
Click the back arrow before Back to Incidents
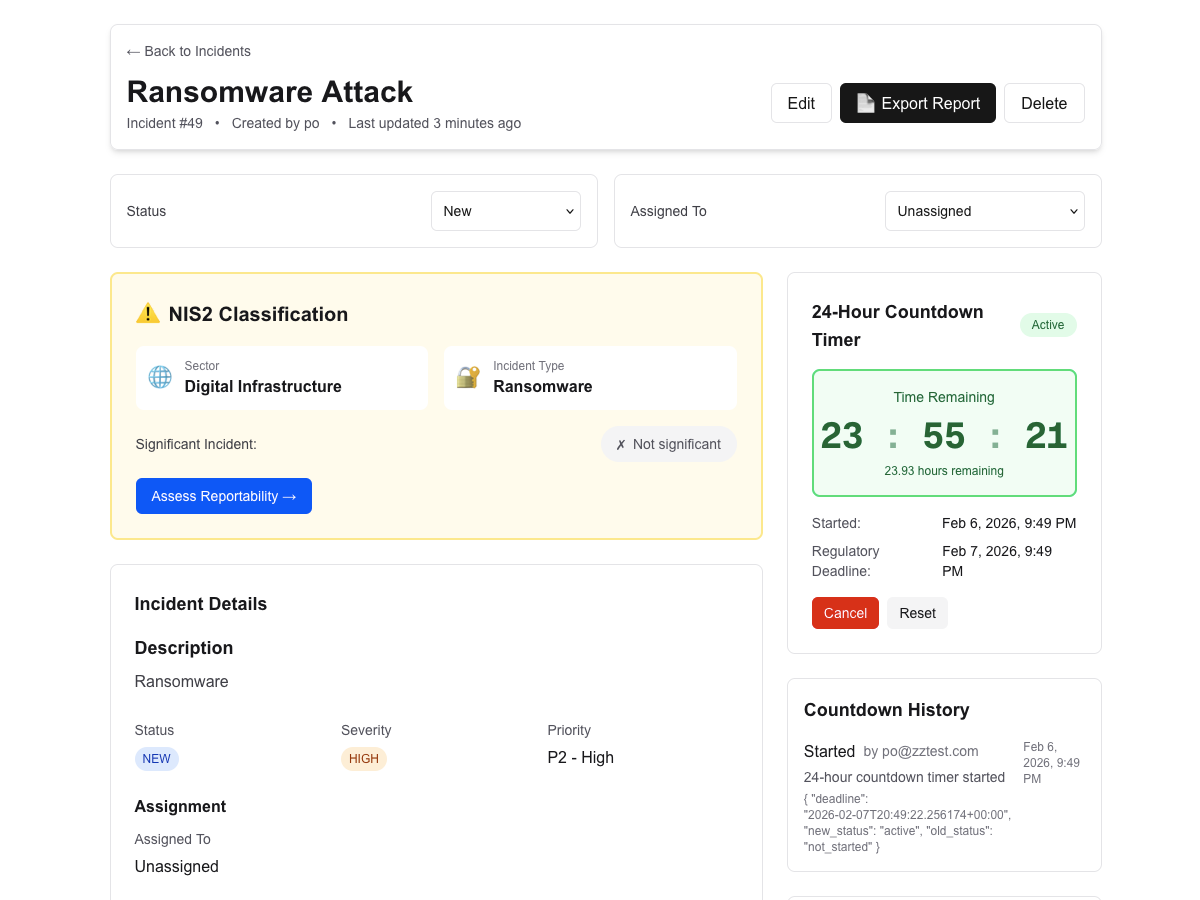point(131,51)
